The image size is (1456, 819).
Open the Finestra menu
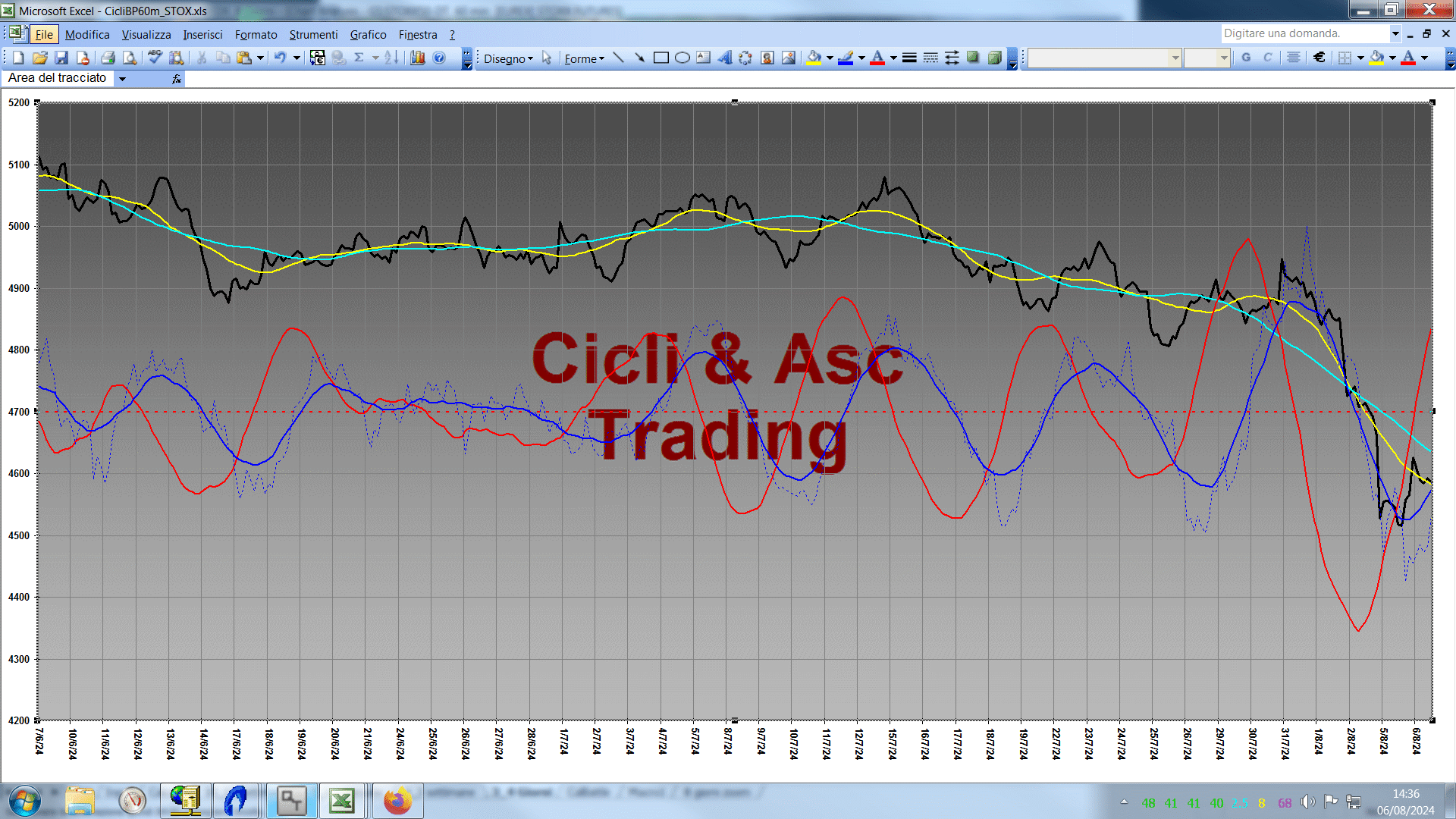pos(418,34)
